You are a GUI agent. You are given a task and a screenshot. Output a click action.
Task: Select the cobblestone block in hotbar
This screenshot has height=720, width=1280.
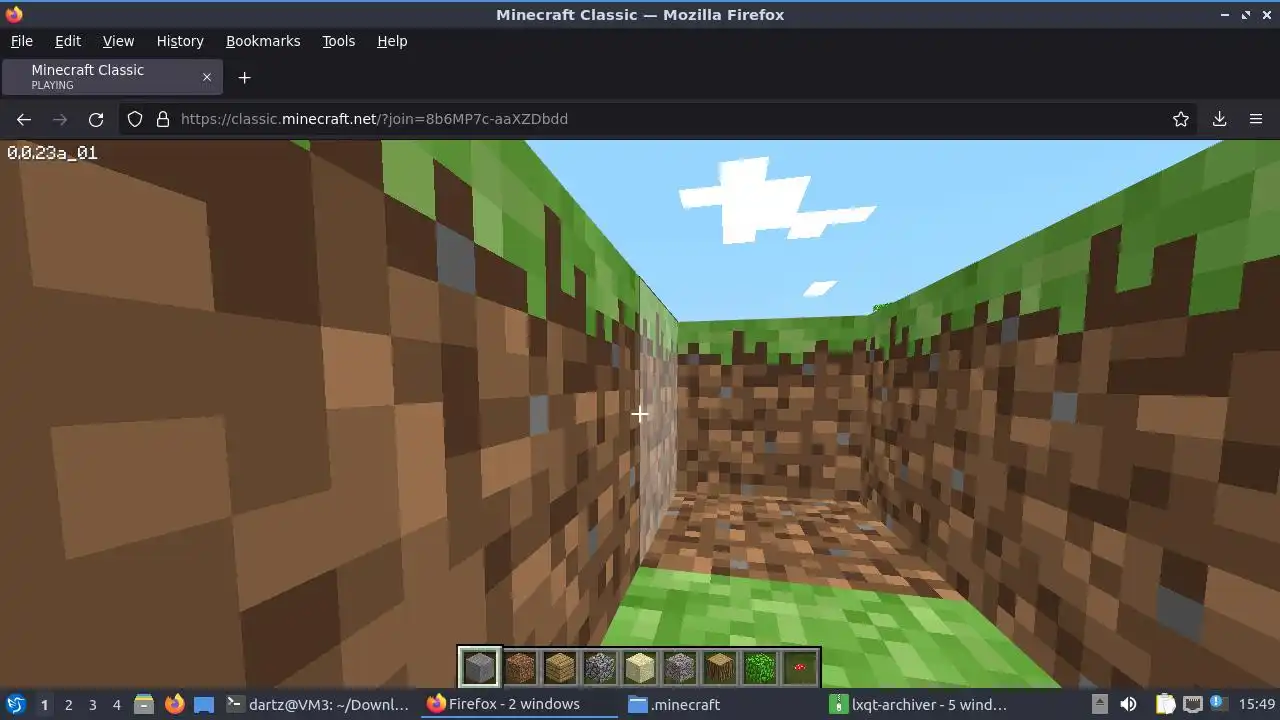tap(600, 667)
